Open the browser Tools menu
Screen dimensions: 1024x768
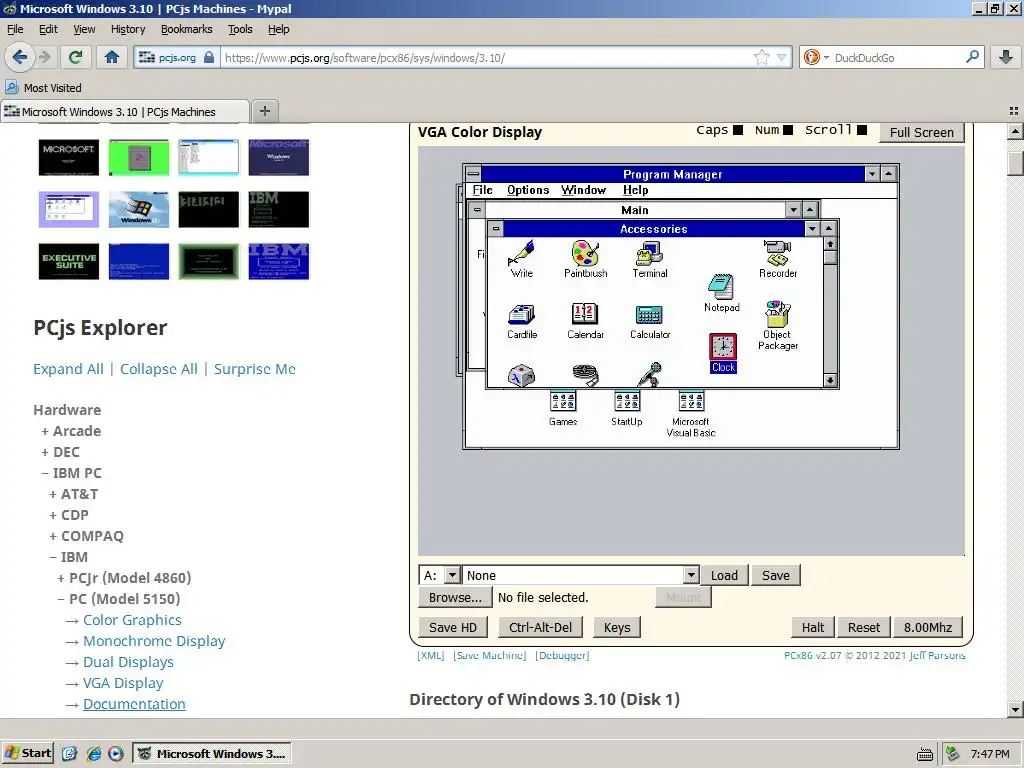click(x=240, y=29)
